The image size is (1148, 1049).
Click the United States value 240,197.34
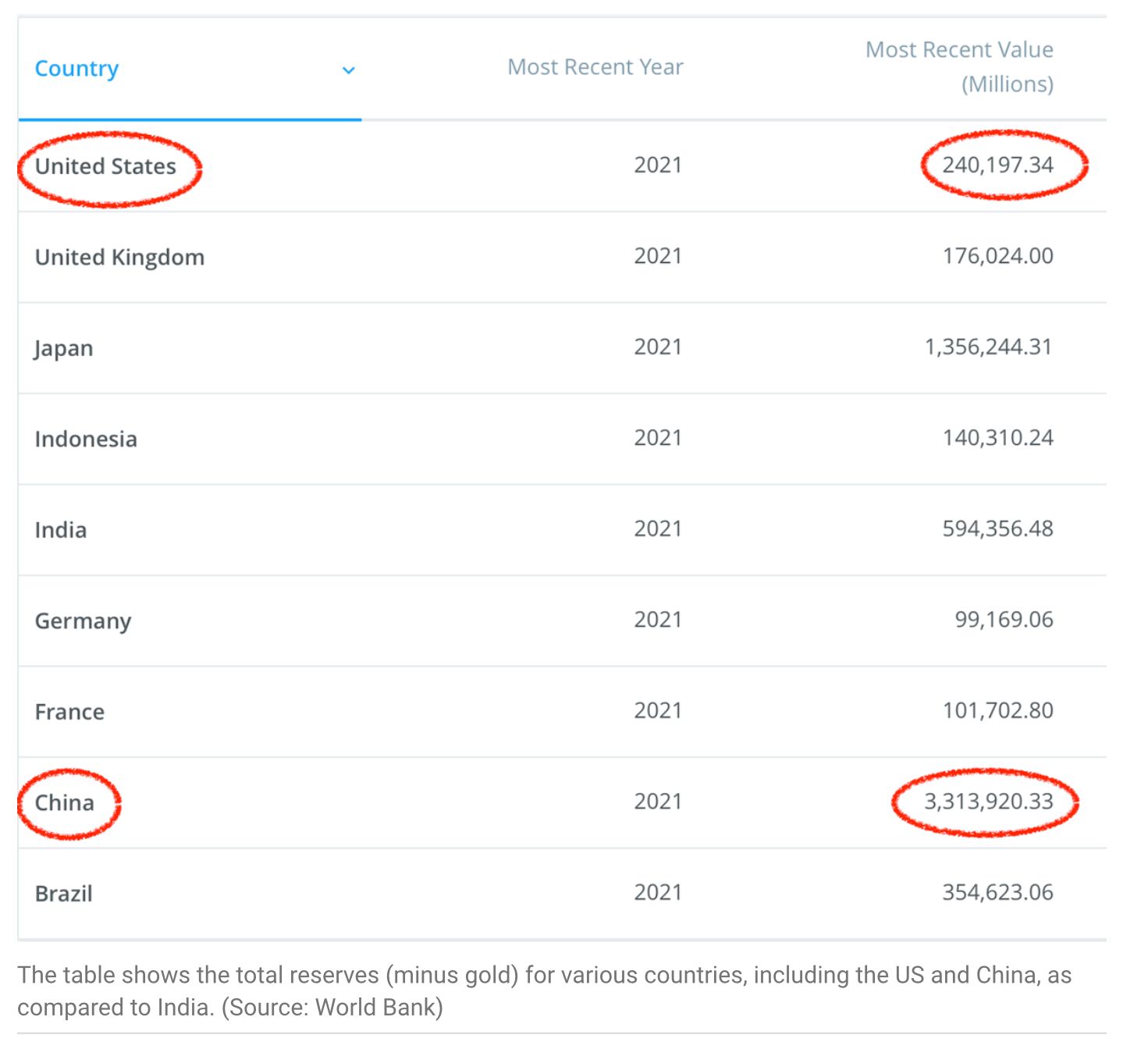997,165
